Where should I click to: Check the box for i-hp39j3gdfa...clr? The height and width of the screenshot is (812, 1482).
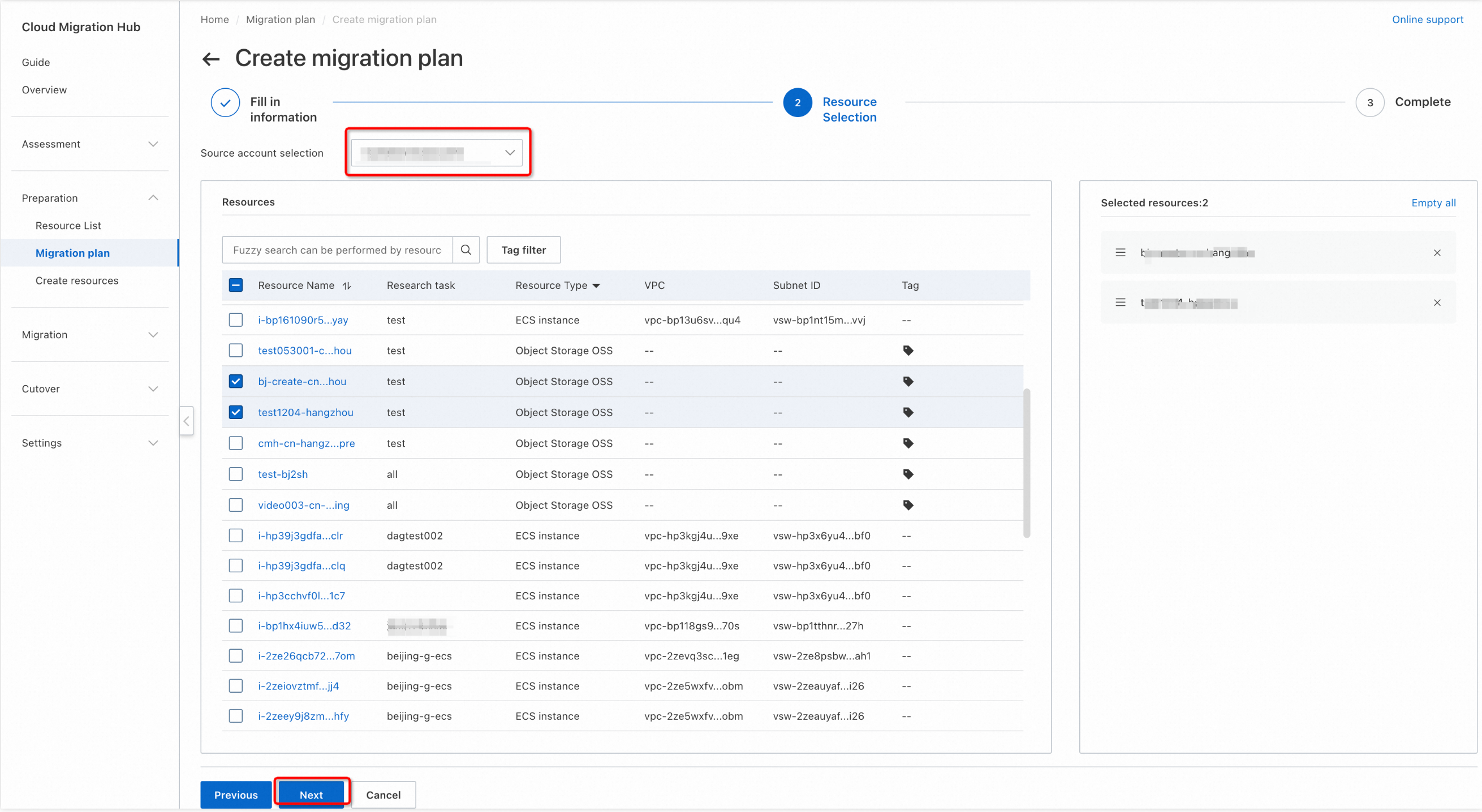coord(235,535)
